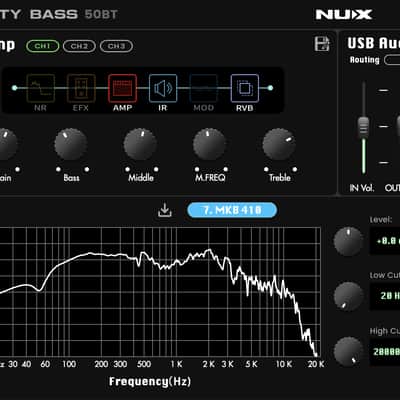Viewport: 400px width, 400px height.
Task: Click the BASS 50BT title text
Action: point(74,14)
